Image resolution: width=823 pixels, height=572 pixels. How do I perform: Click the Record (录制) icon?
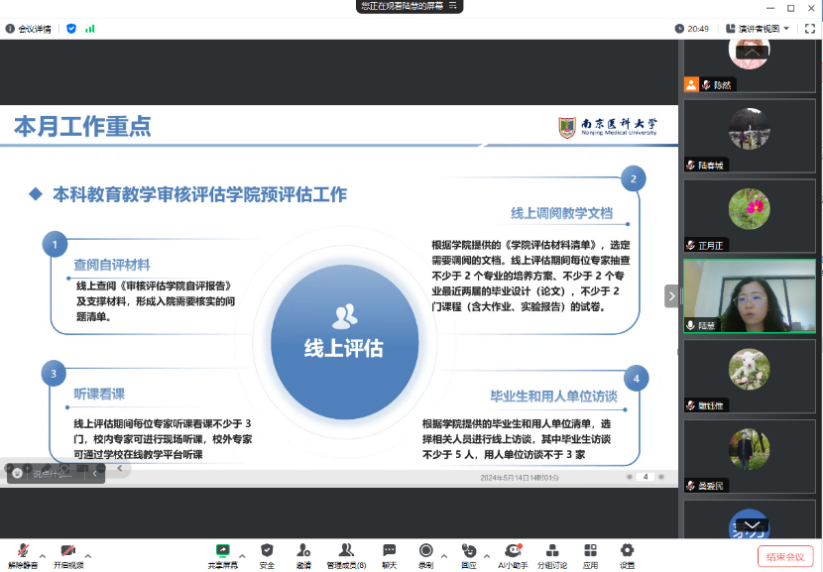pyautogui.click(x=426, y=551)
